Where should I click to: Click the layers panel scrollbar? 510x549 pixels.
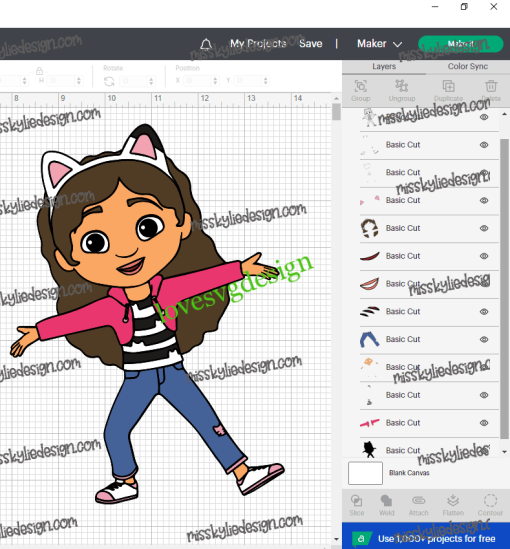[x=504, y=289]
